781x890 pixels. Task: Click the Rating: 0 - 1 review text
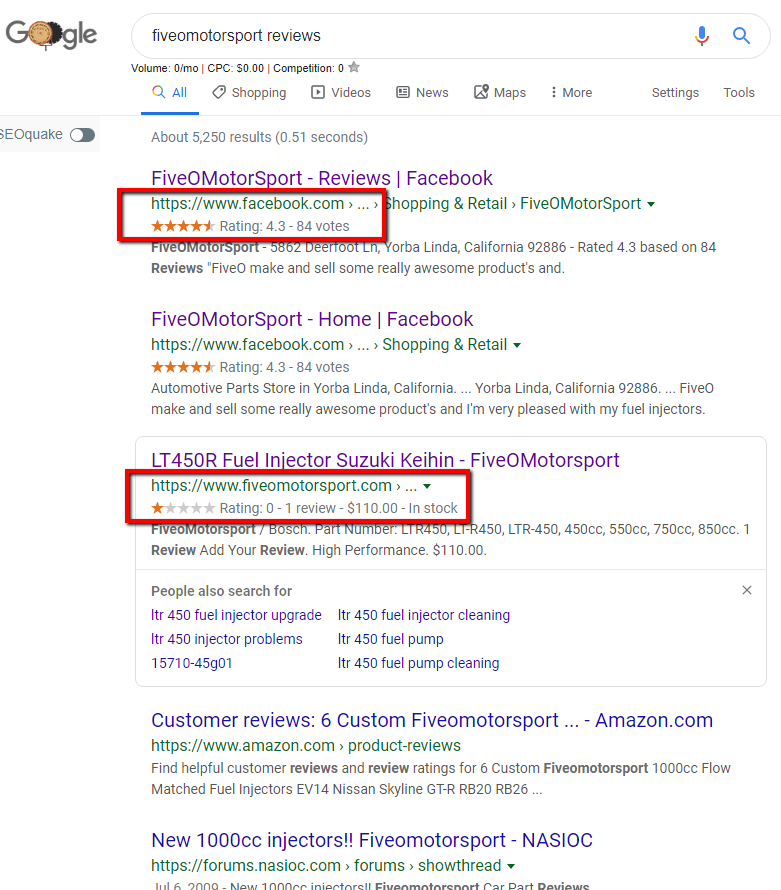pos(278,508)
